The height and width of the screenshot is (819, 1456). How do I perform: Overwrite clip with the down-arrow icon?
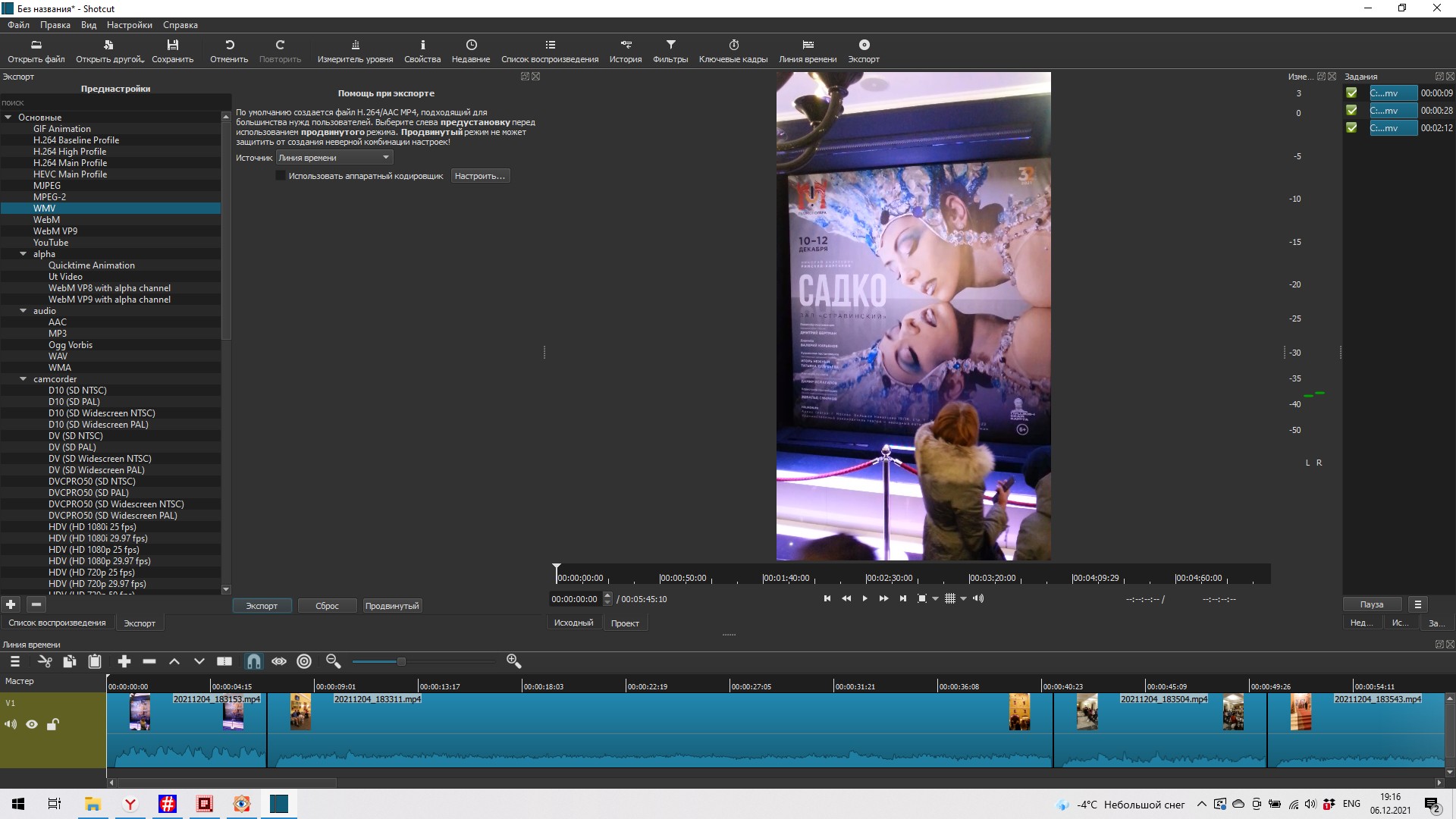pos(199,661)
